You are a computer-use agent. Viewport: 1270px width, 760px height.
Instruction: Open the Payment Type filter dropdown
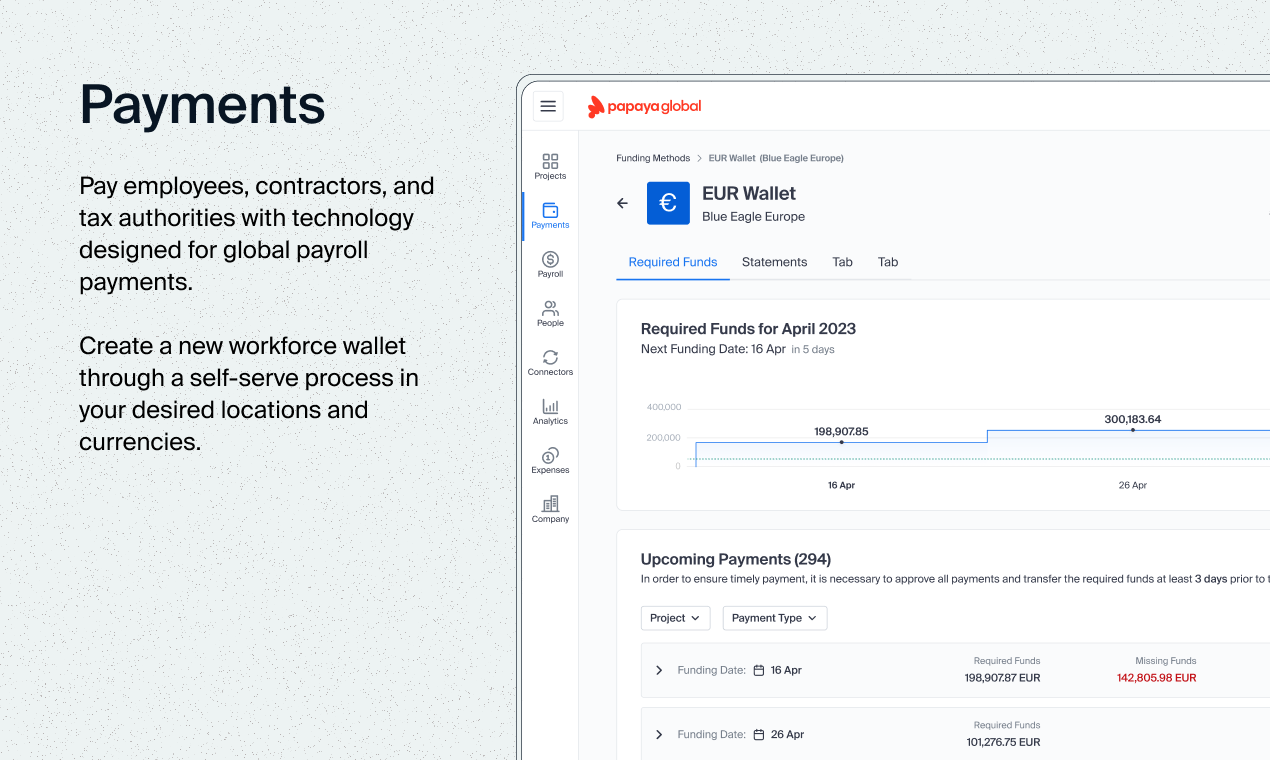pos(775,618)
